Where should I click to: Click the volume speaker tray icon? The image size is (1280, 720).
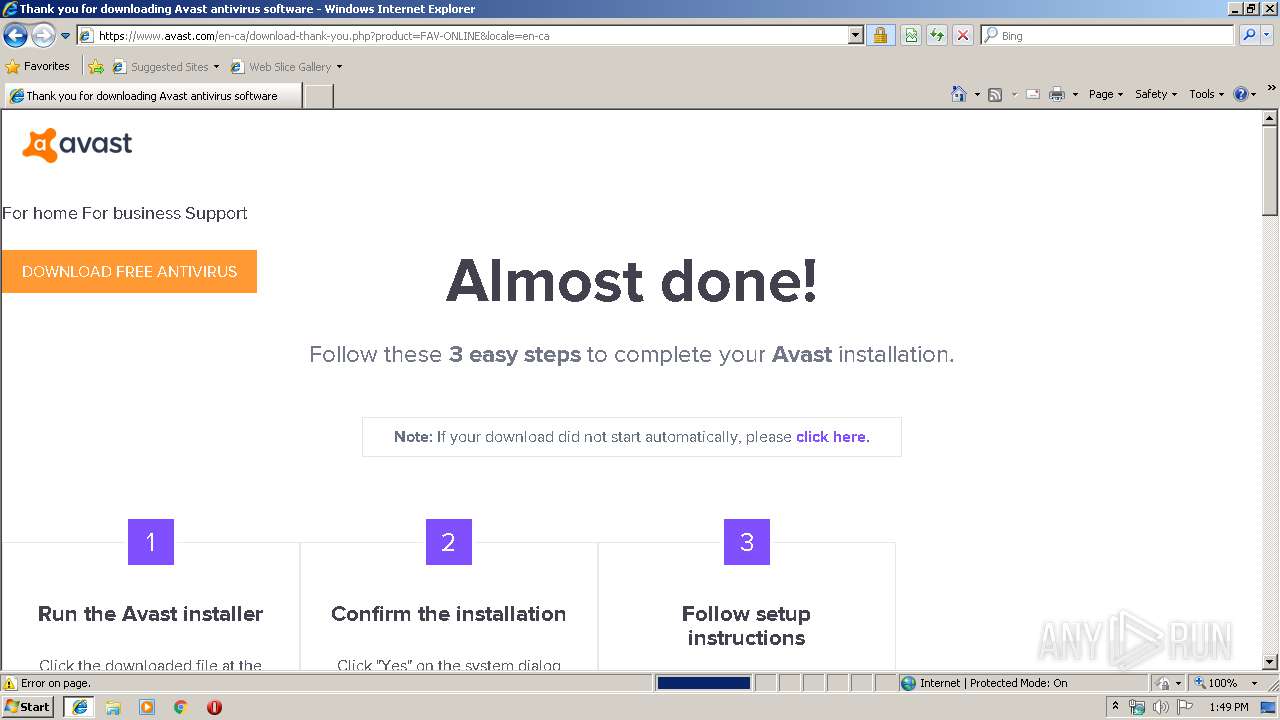(x=1160, y=707)
